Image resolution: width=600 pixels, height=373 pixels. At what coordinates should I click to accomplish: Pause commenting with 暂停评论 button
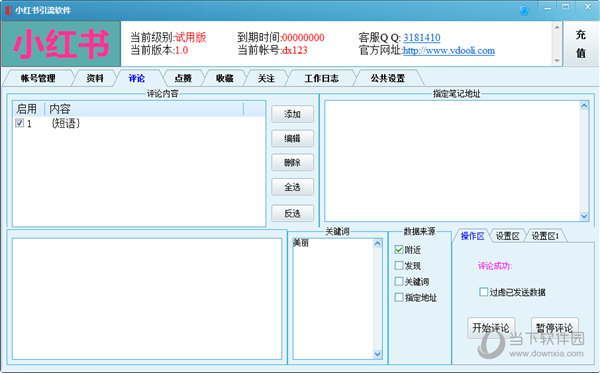click(554, 328)
